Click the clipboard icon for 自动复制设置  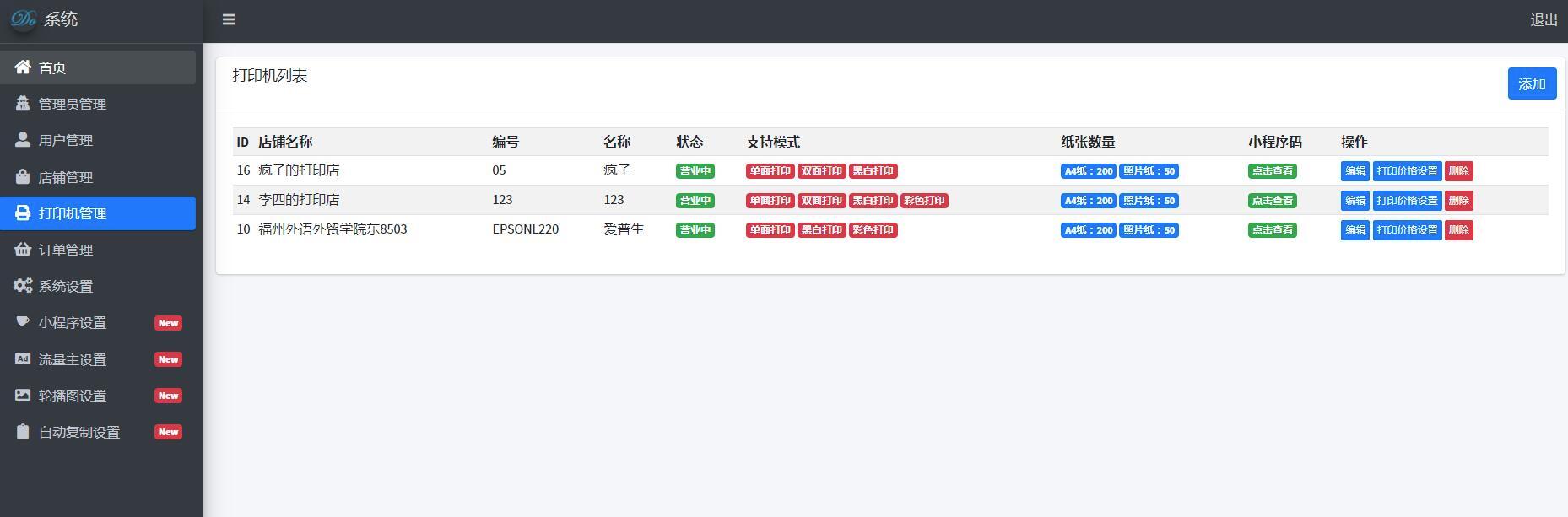(23, 432)
